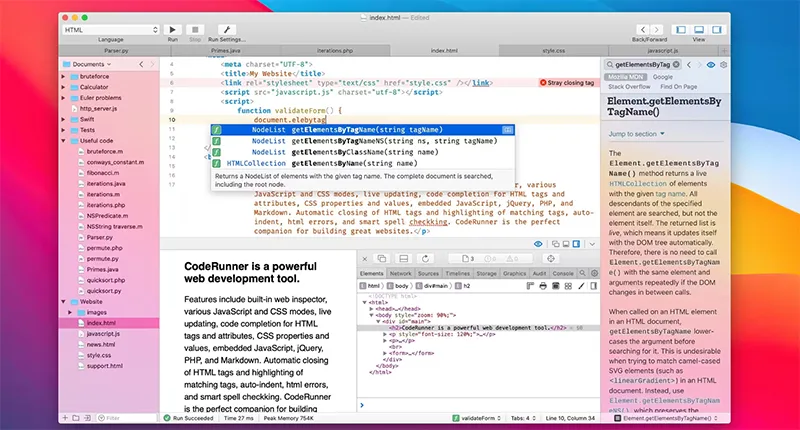This screenshot has height=430, width=800.
Task: Open javascript.js in the file tree
Action: point(106,333)
